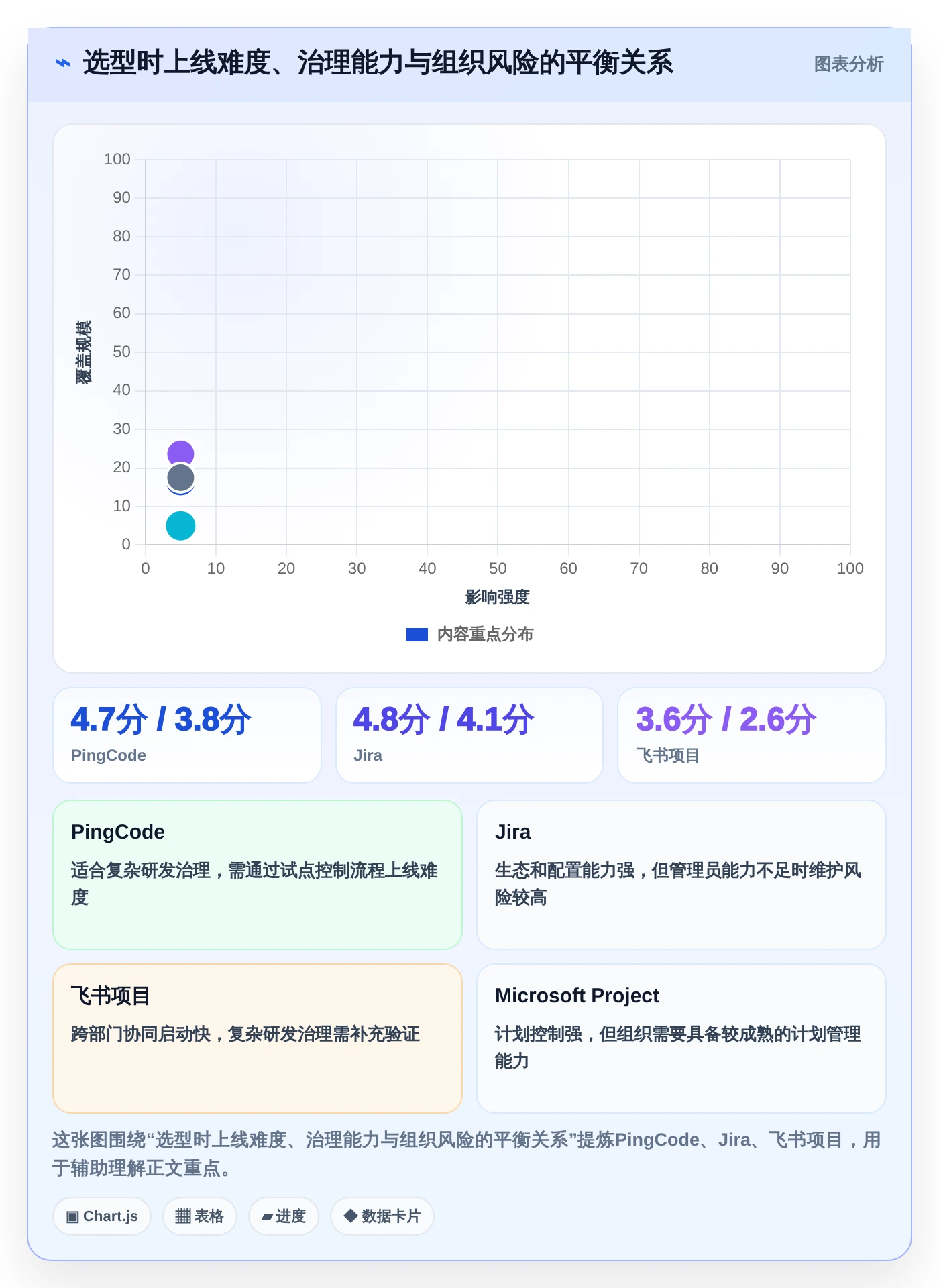Click the 表格 tag
This screenshot has height=1288, width=939.
200,1216
